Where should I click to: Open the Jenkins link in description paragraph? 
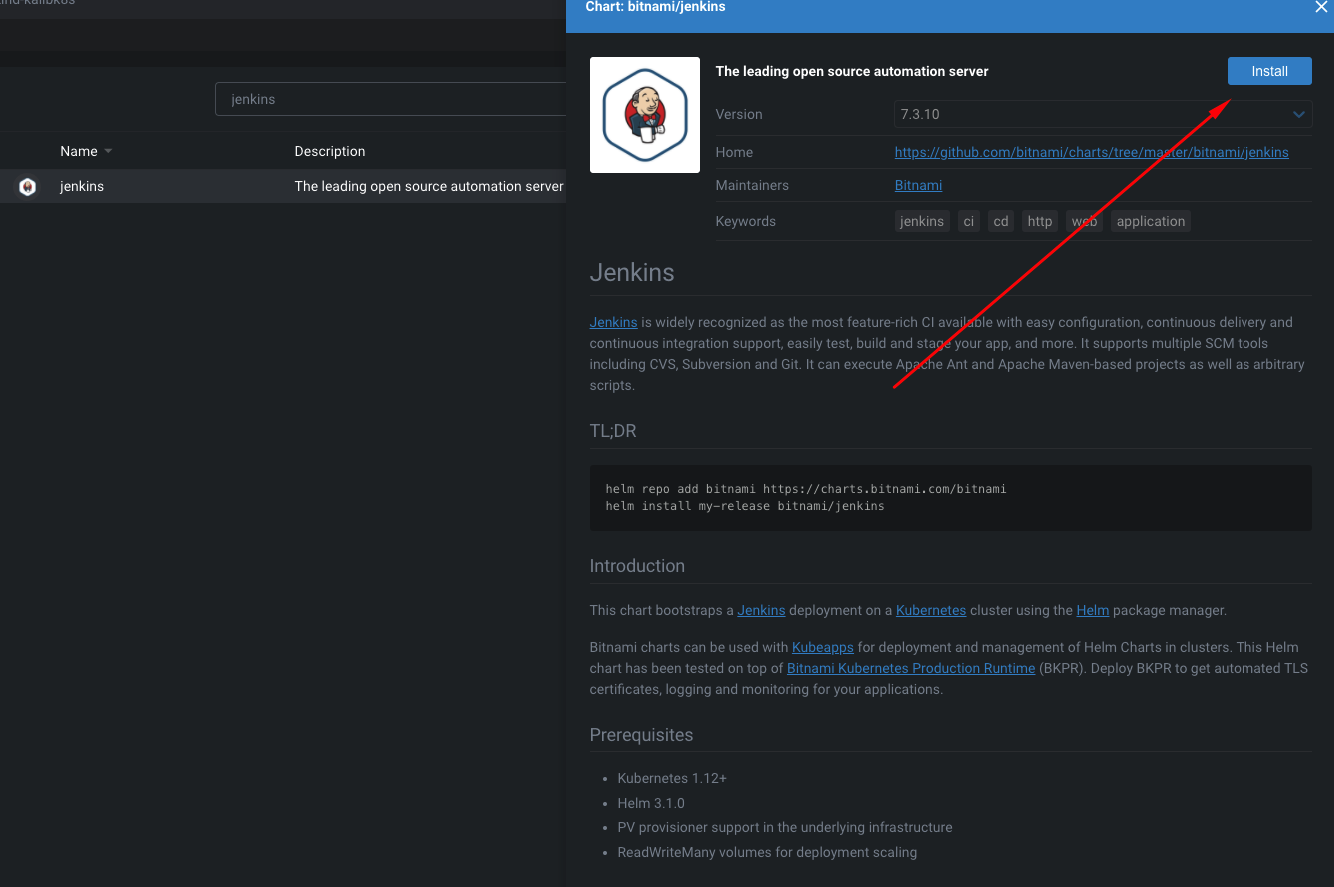pyautogui.click(x=613, y=323)
